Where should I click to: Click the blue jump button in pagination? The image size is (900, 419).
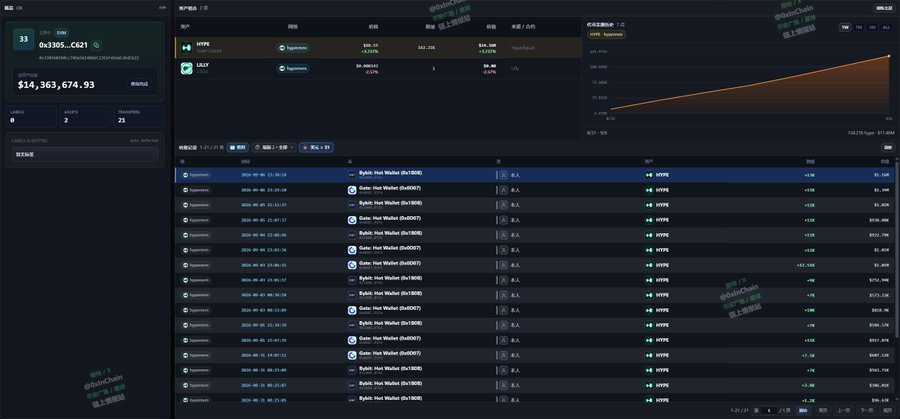pos(803,410)
